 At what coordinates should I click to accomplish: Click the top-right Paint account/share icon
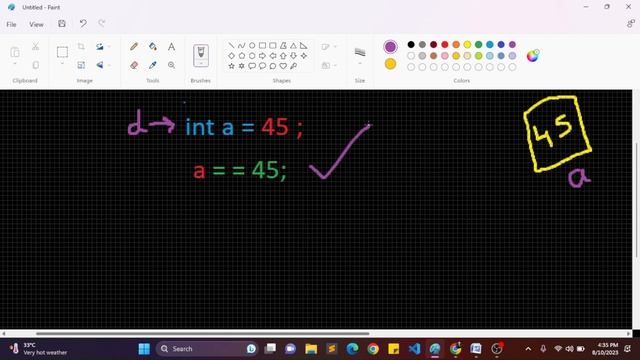631,24
